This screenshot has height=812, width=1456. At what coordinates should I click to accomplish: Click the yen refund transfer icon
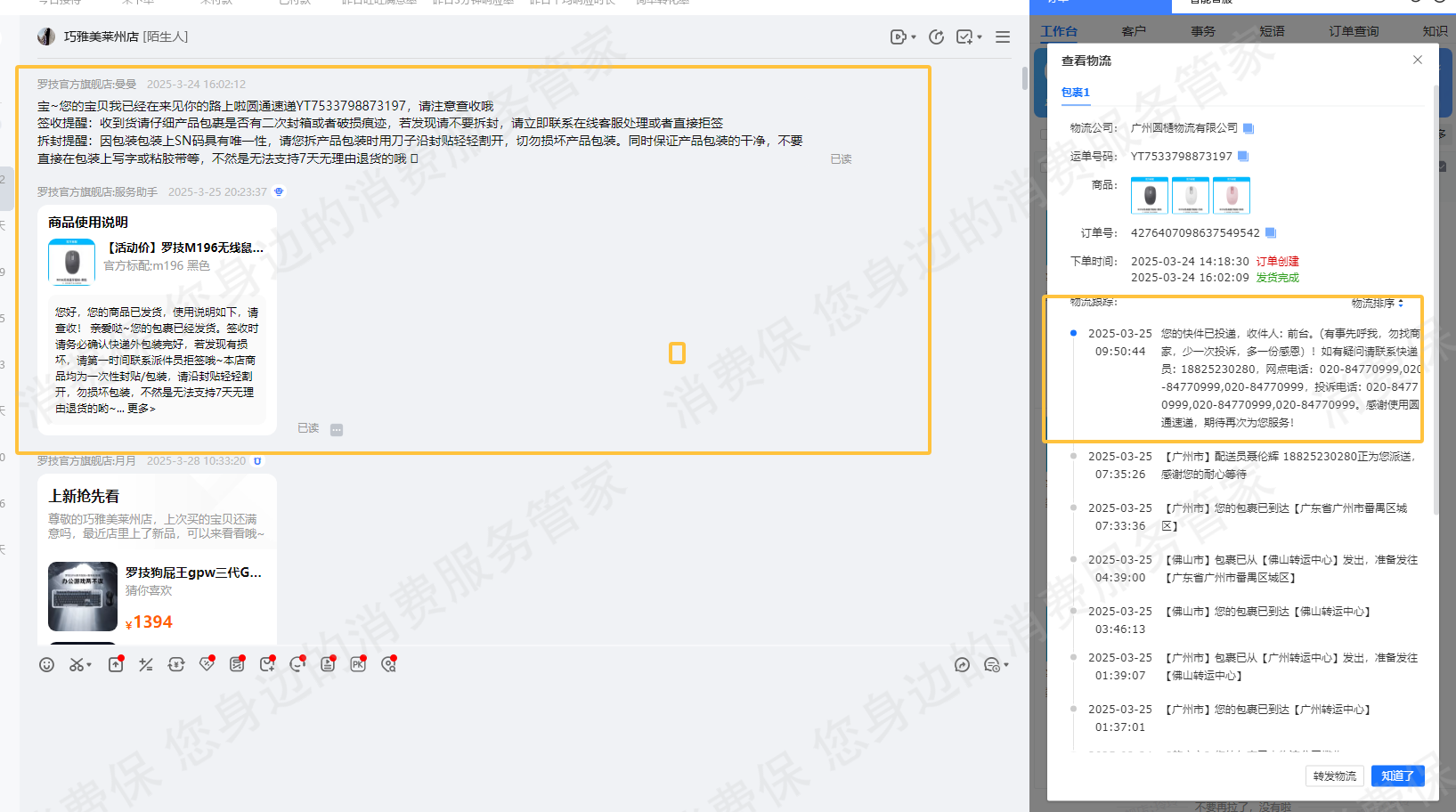(176, 664)
